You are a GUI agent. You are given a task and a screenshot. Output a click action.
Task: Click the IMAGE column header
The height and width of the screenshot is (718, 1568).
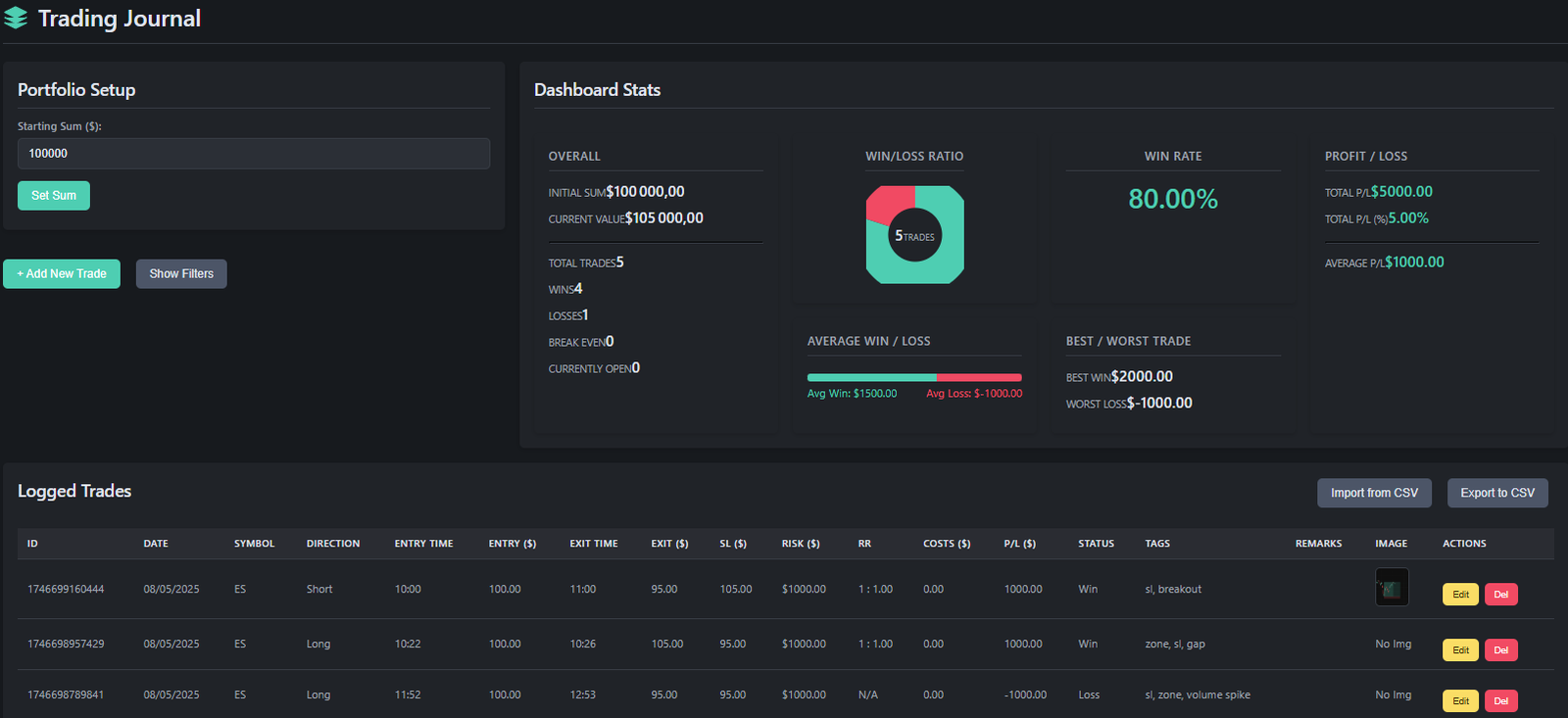click(1391, 544)
